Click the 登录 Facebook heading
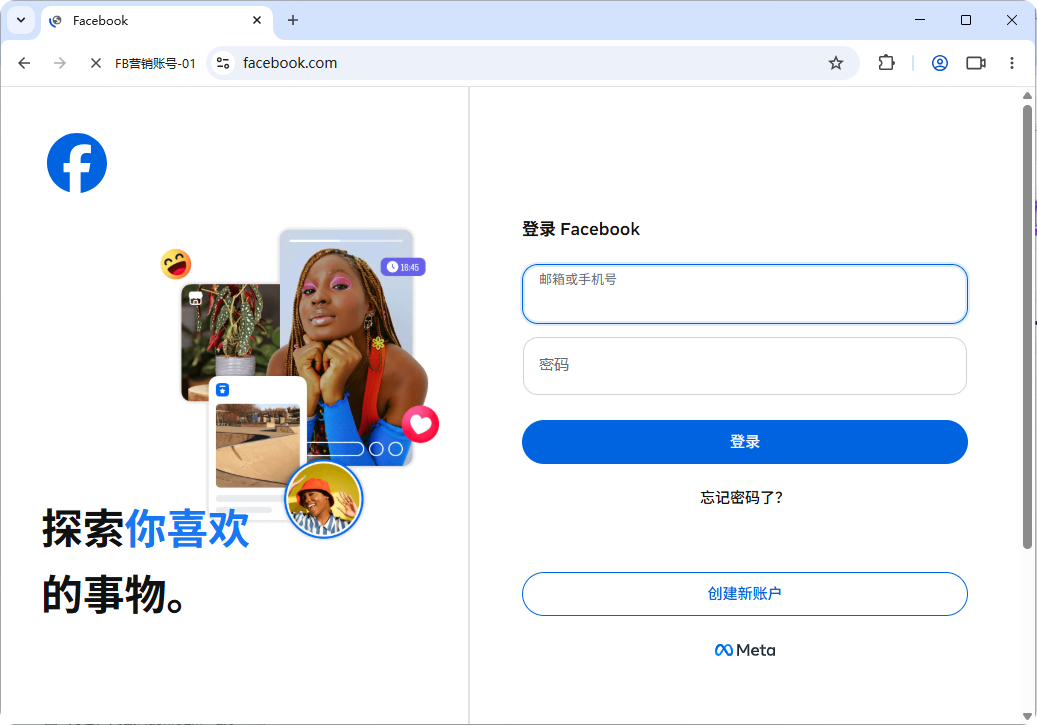The width and height of the screenshot is (1037, 725). pyautogui.click(x=581, y=230)
